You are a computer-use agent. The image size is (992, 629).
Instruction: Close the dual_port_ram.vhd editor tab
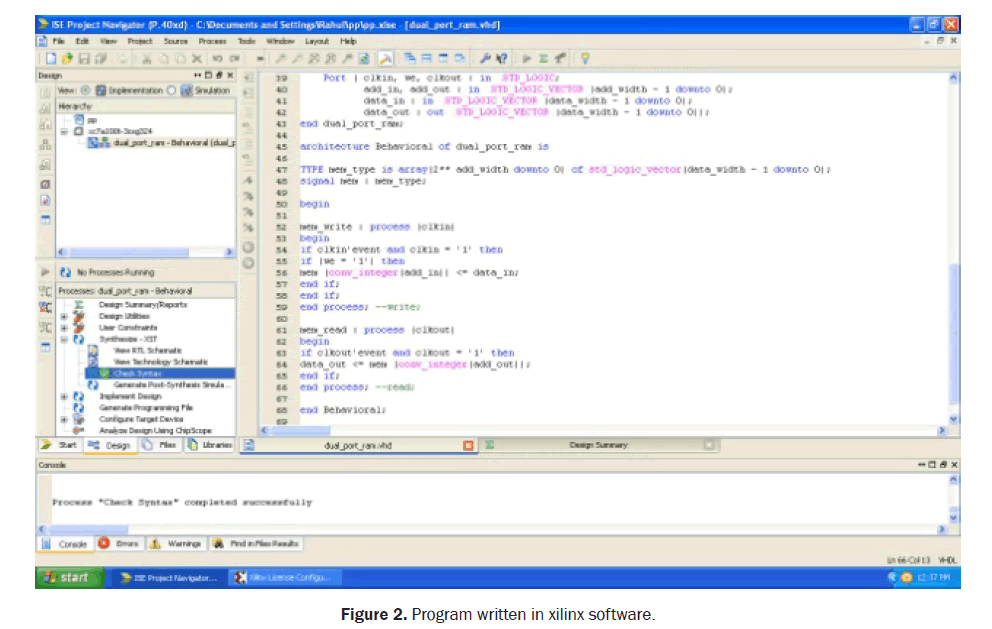(468, 445)
